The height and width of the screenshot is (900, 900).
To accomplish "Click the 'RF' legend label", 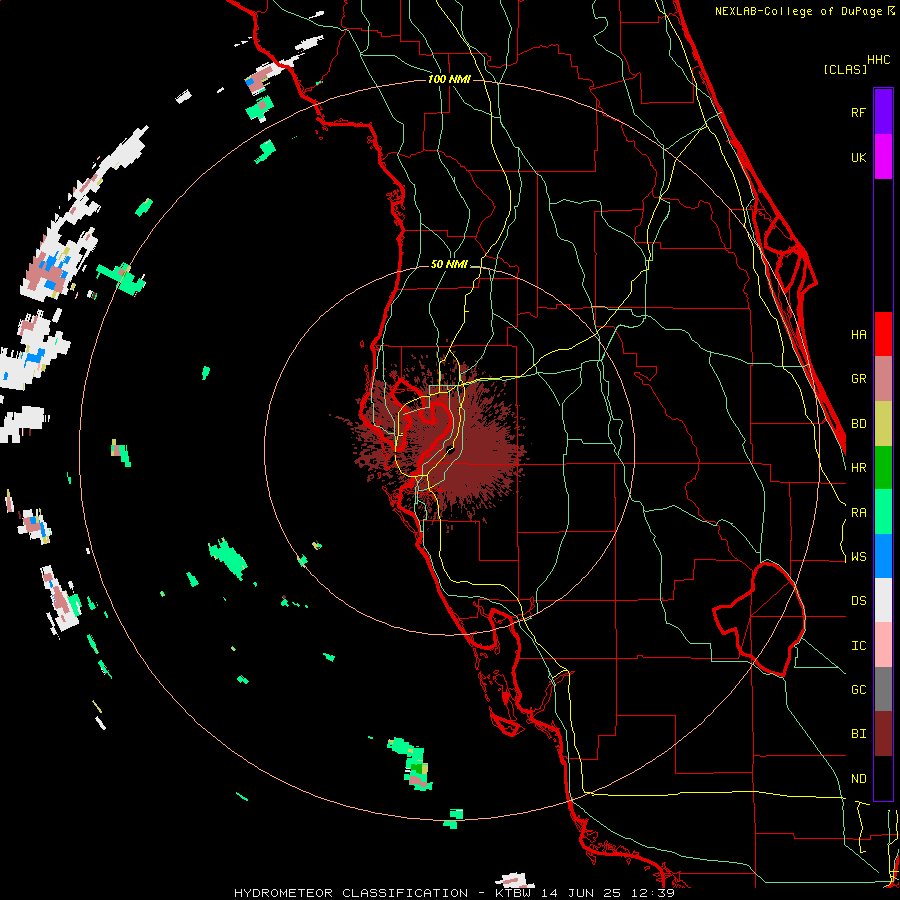I will coord(858,112).
